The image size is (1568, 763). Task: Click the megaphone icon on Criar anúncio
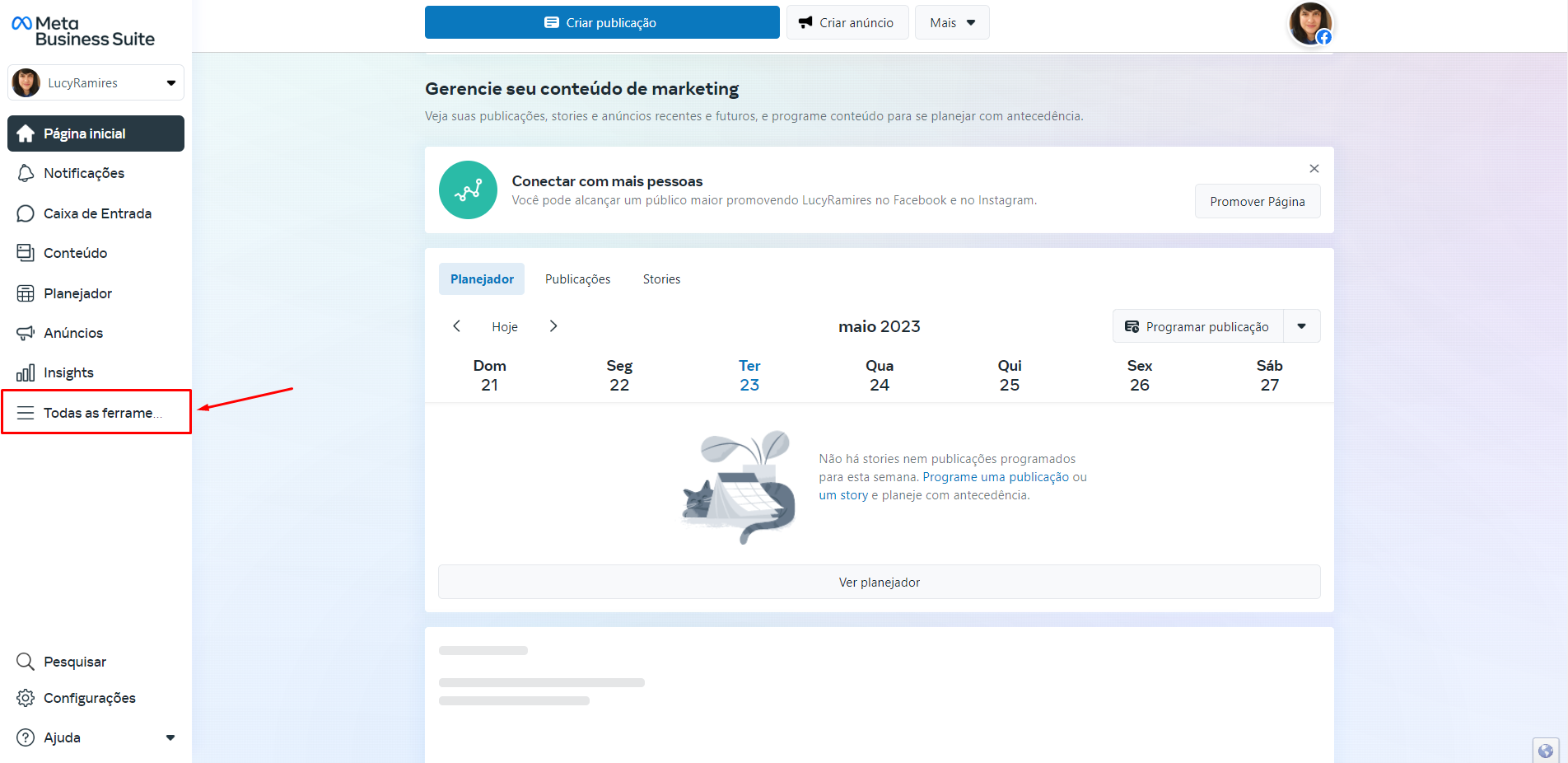coord(805,22)
